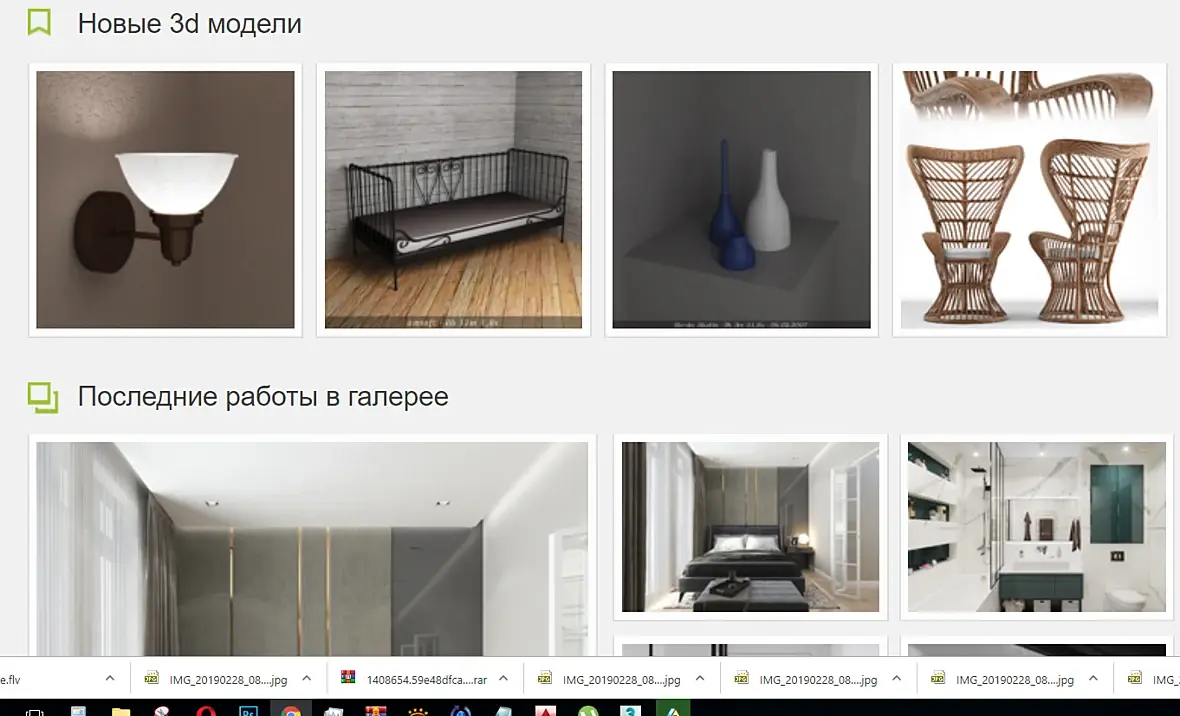Screen dimensions: 1180x716
Task: Open the large curtains-and-gold-strips interior render
Action: coord(312,548)
